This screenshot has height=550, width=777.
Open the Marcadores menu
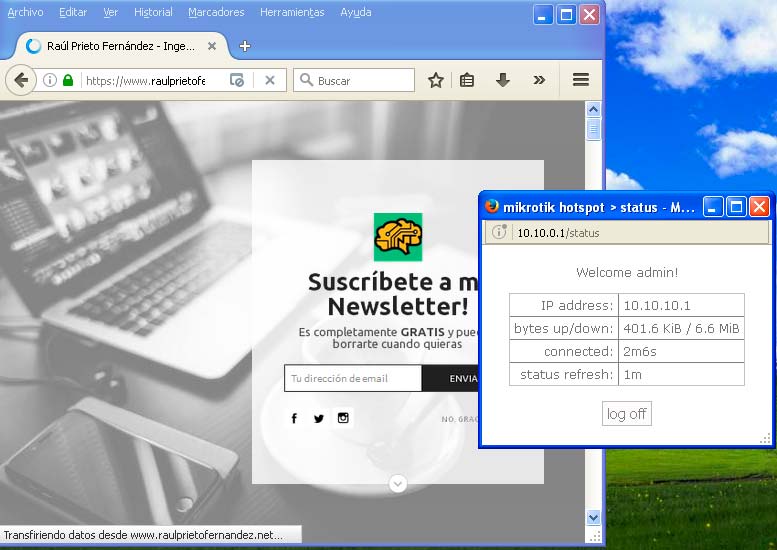click(x=216, y=12)
